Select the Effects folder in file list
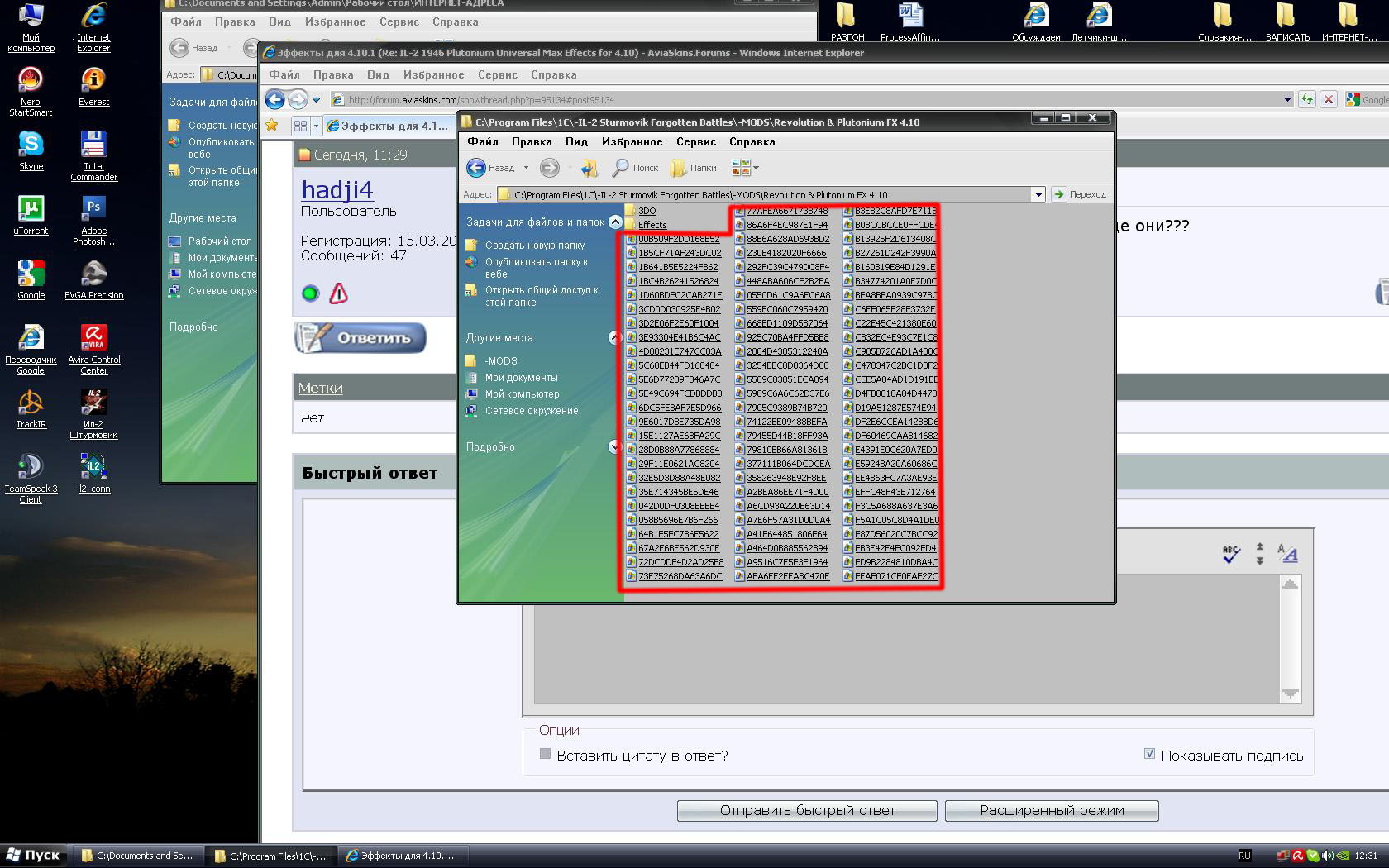 (646, 225)
